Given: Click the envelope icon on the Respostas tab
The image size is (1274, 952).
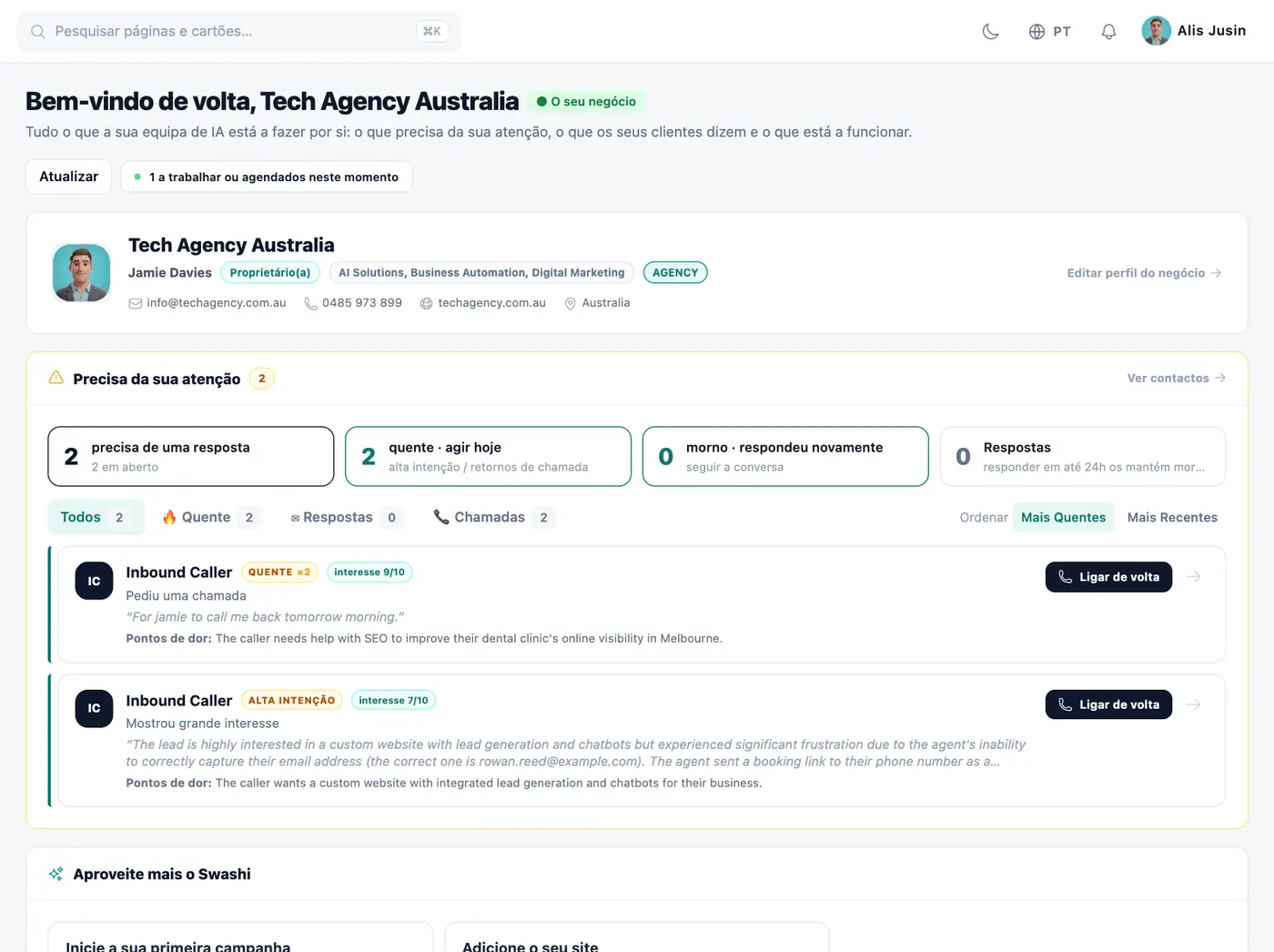Looking at the screenshot, I should [295, 519].
